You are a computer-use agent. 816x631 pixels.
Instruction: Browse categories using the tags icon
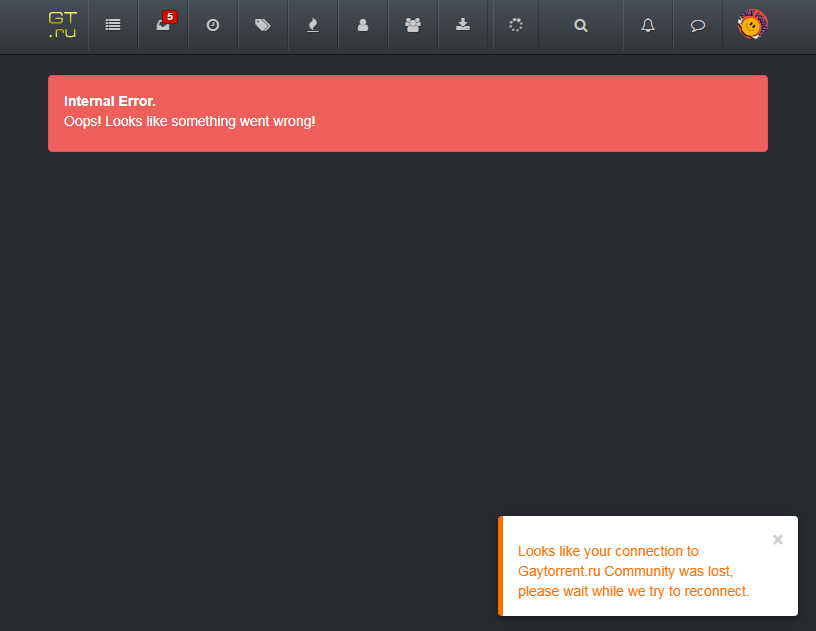(262, 25)
